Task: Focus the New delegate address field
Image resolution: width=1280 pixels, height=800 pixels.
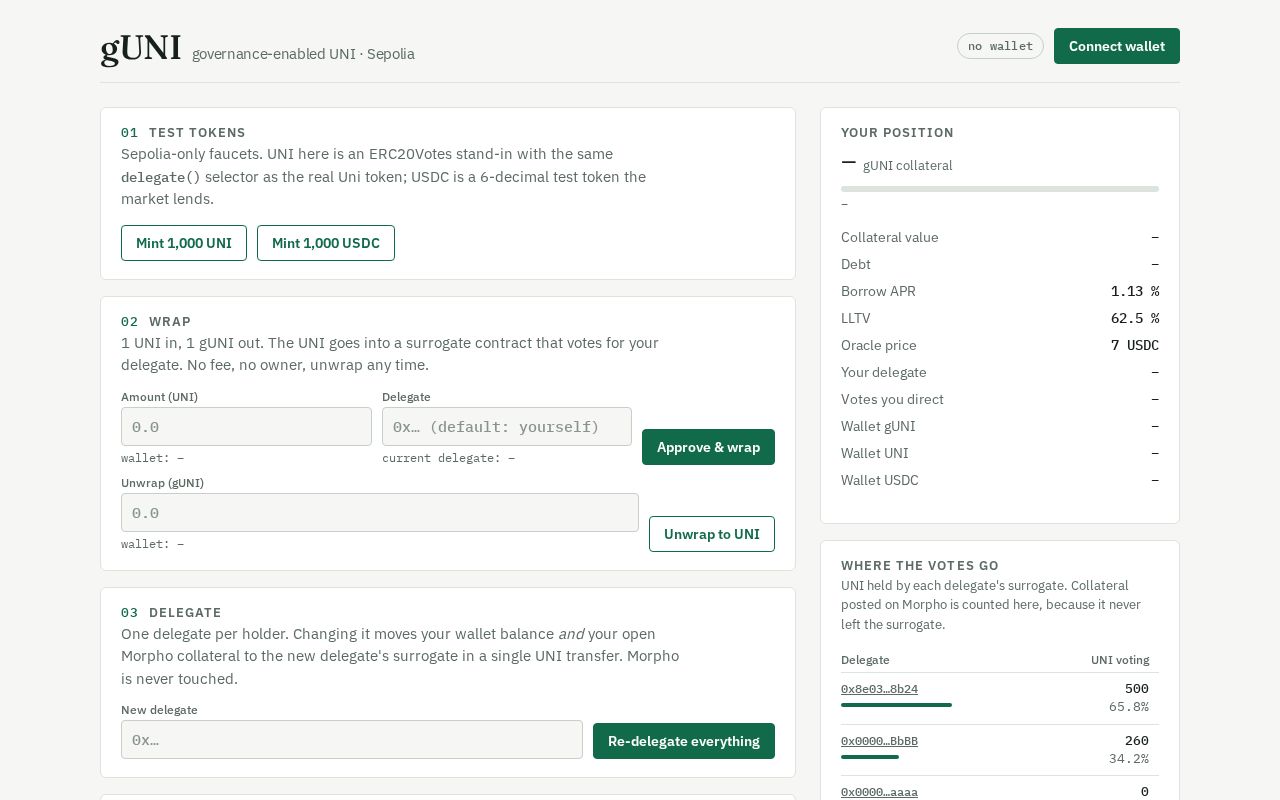Action: tap(352, 740)
